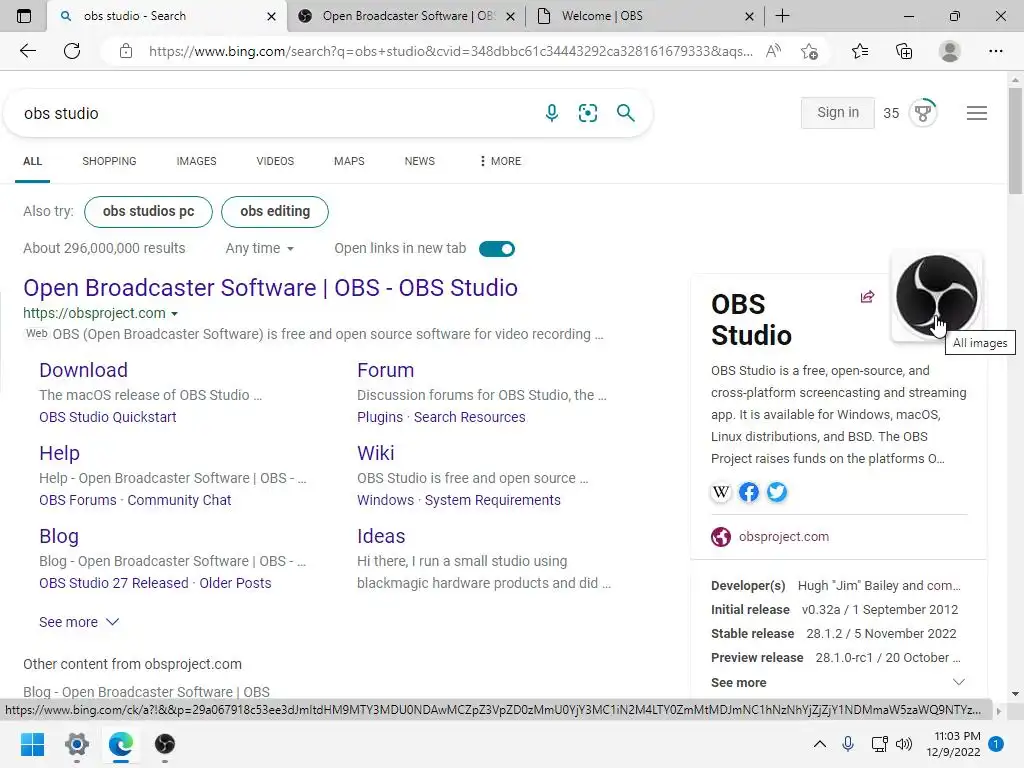The image size is (1024, 768).
Task: Open OBS Studio Wikipedia icon link
Action: click(721, 492)
